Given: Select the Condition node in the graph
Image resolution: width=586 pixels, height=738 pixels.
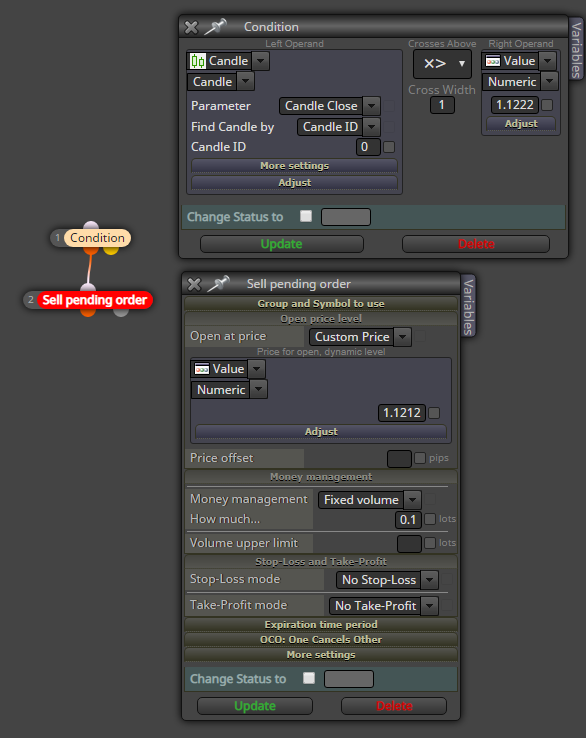Looking at the screenshot, I should pos(97,238).
